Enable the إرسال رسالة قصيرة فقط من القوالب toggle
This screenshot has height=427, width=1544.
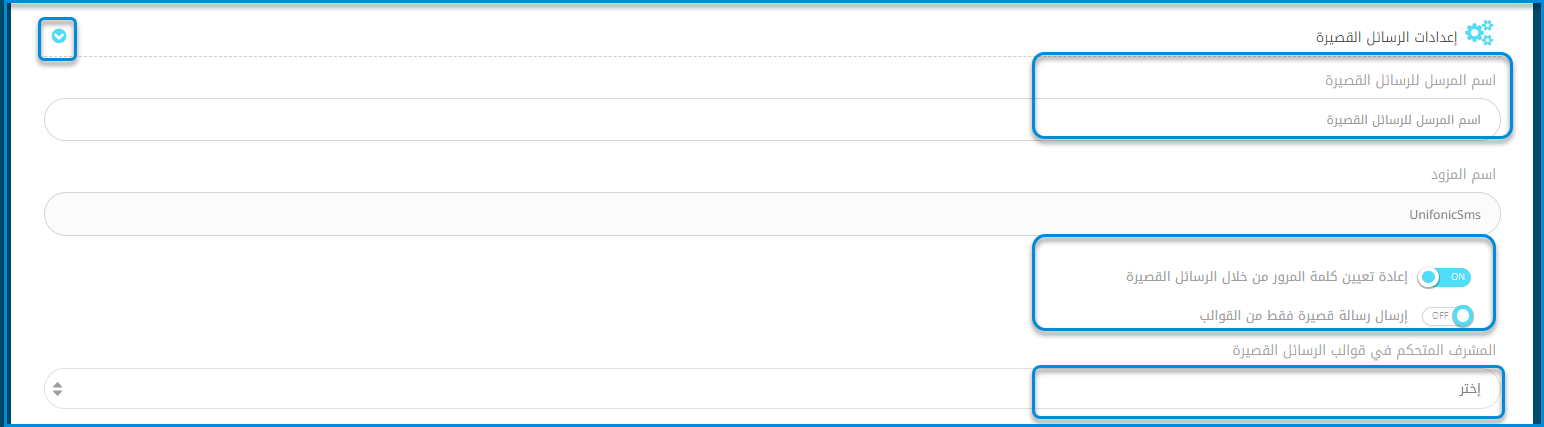(x=1448, y=316)
